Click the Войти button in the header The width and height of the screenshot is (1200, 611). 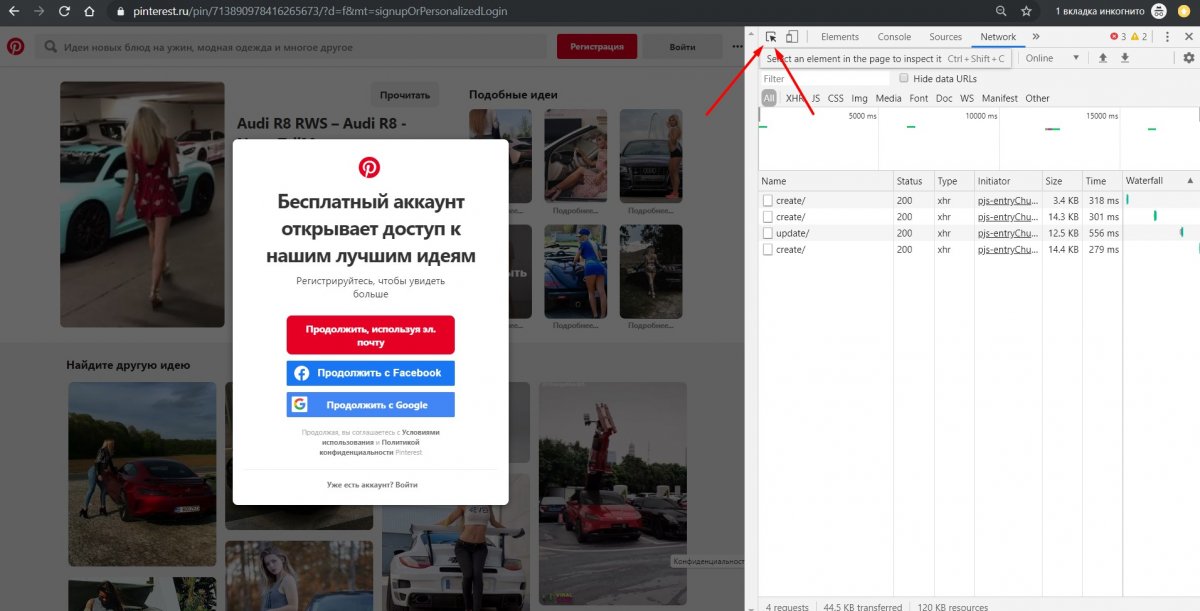click(683, 47)
